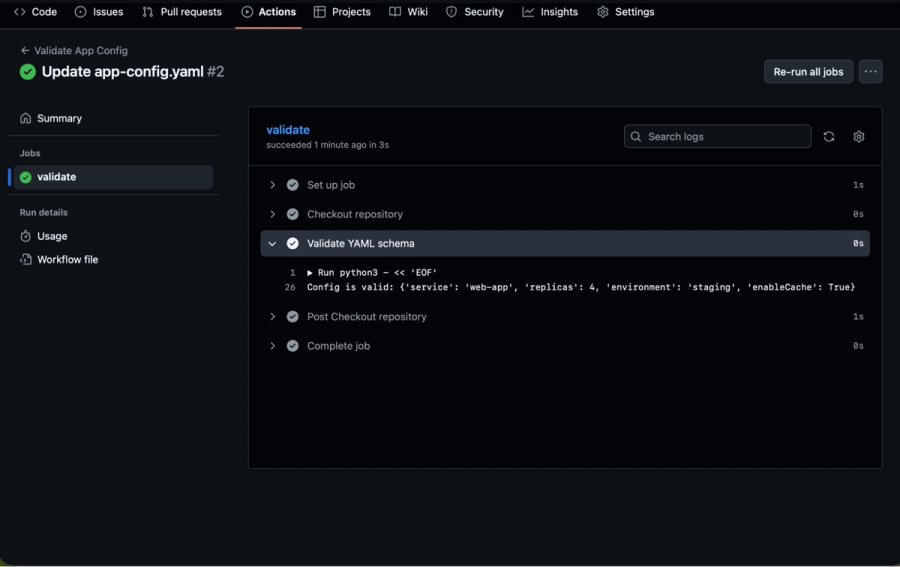Click the Checkout repository success checkmark
The image size is (900, 567).
click(x=293, y=214)
